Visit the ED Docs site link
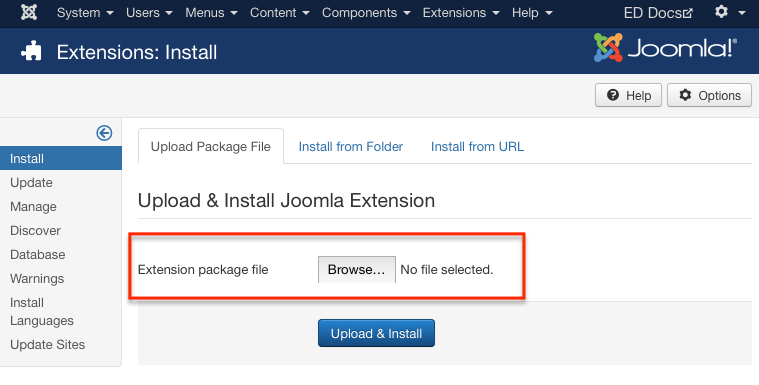Viewport: 759px width, 385px height. [x=658, y=13]
